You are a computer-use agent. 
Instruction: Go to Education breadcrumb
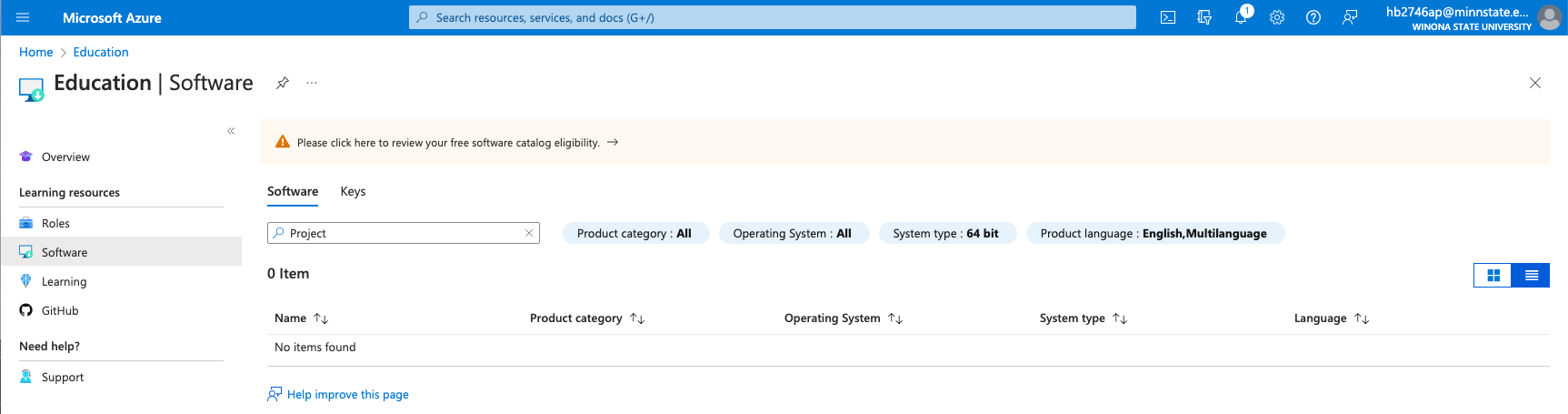pyautogui.click(x=101, y=52)
